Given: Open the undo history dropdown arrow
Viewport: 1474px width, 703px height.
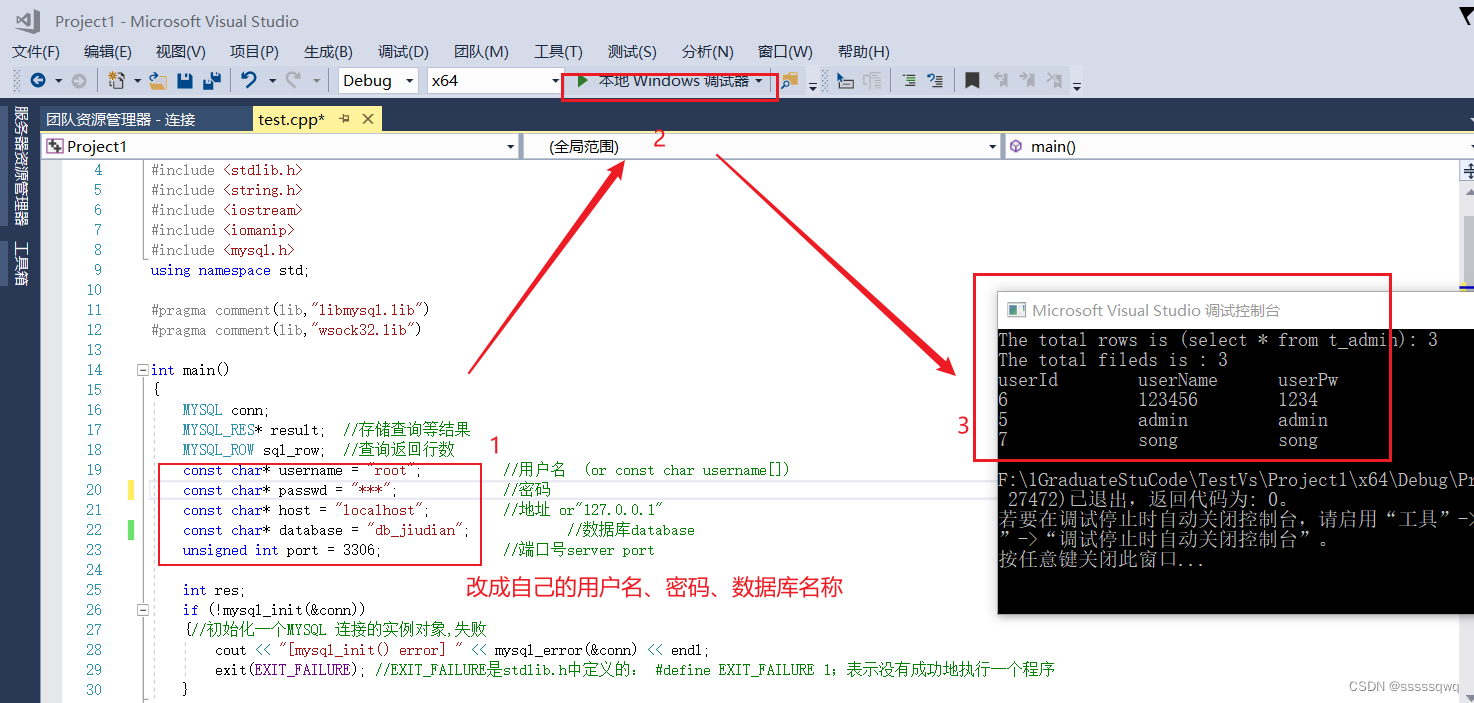Looking at the screenshot, I should [x=271, y=81].
